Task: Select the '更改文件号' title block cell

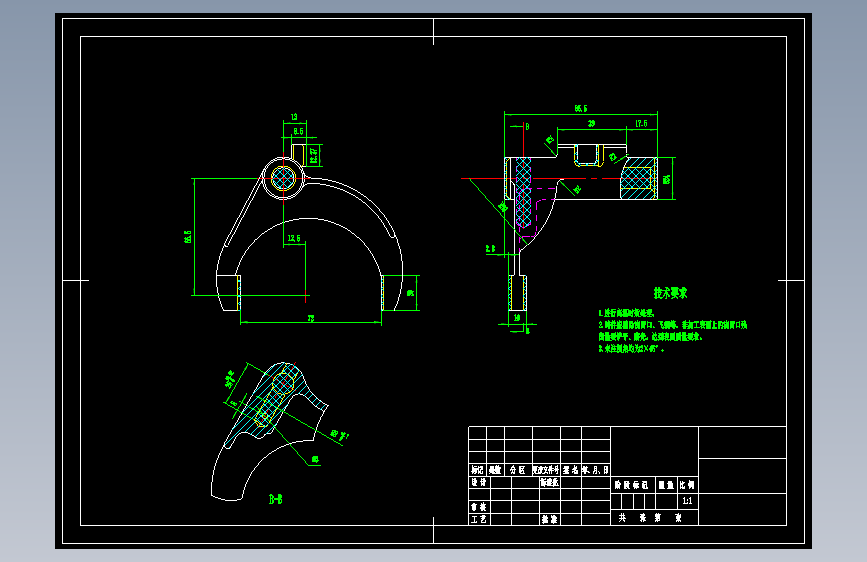Action: 546,470
